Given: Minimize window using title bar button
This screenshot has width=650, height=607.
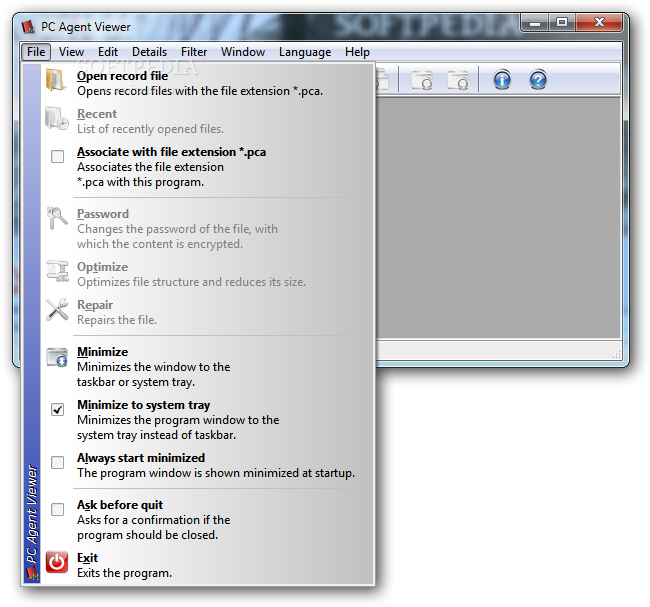Looking at the screenshot, I should (535, 22).
